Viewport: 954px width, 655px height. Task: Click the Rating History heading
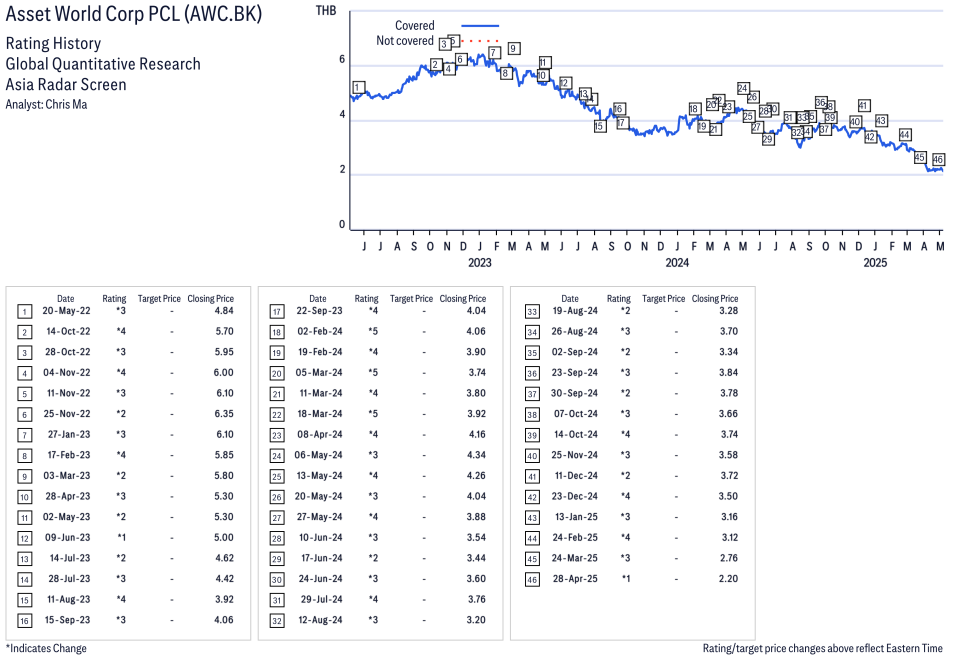(x=54, y=44)
